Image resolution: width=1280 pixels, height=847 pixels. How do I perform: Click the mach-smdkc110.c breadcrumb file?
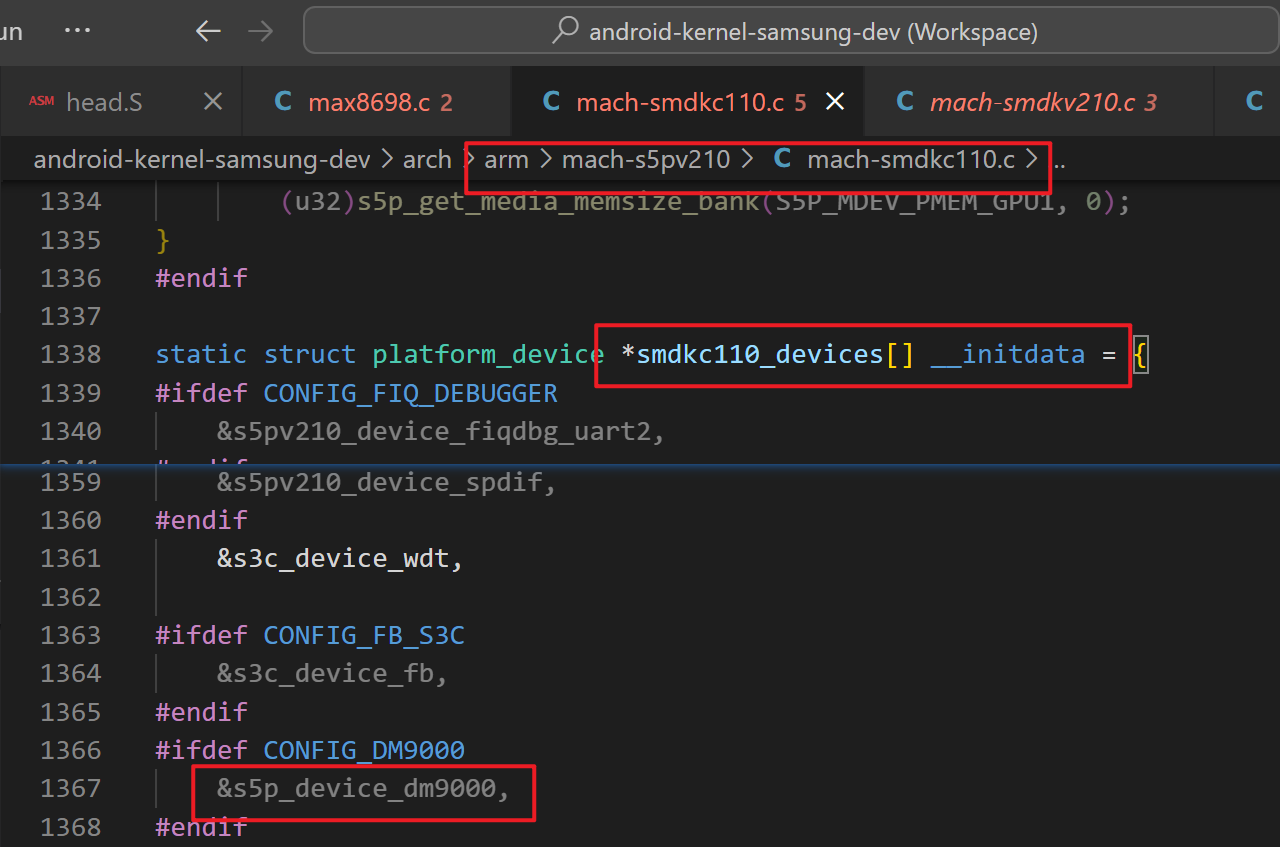coord(911,160)
